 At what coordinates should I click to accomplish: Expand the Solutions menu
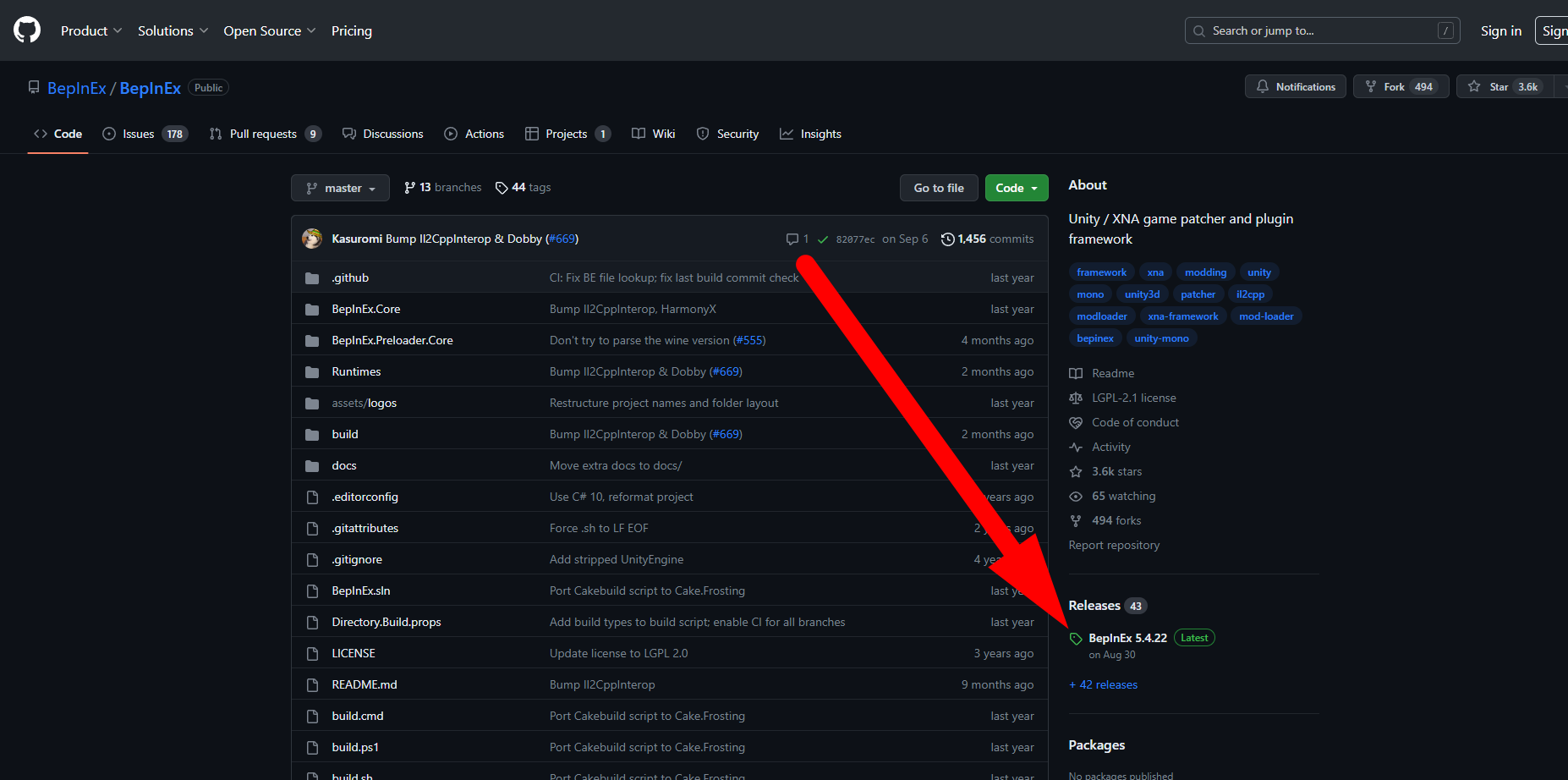tap(173, 30)
